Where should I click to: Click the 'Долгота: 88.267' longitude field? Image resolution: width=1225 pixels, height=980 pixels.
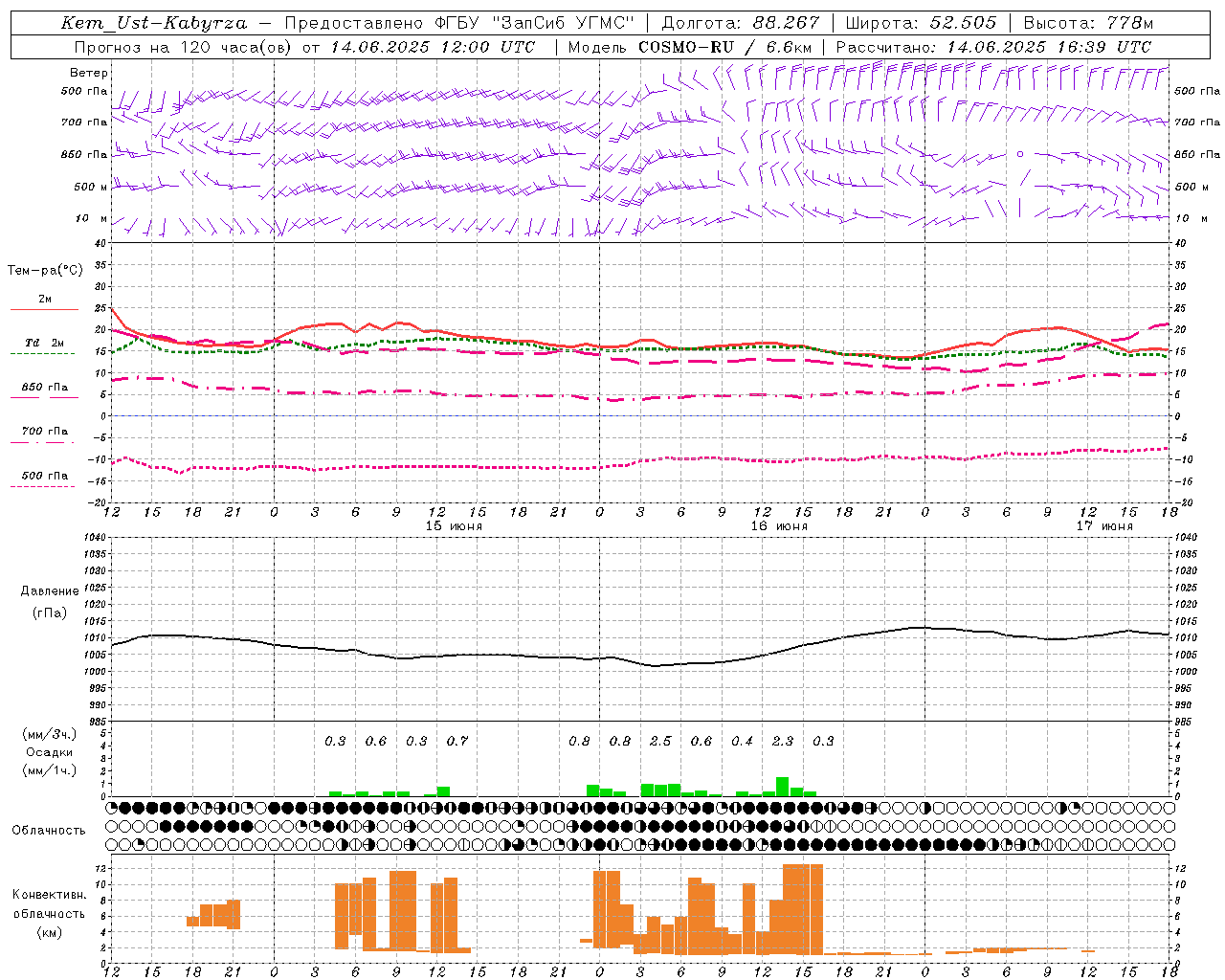(x=741, y=23)
